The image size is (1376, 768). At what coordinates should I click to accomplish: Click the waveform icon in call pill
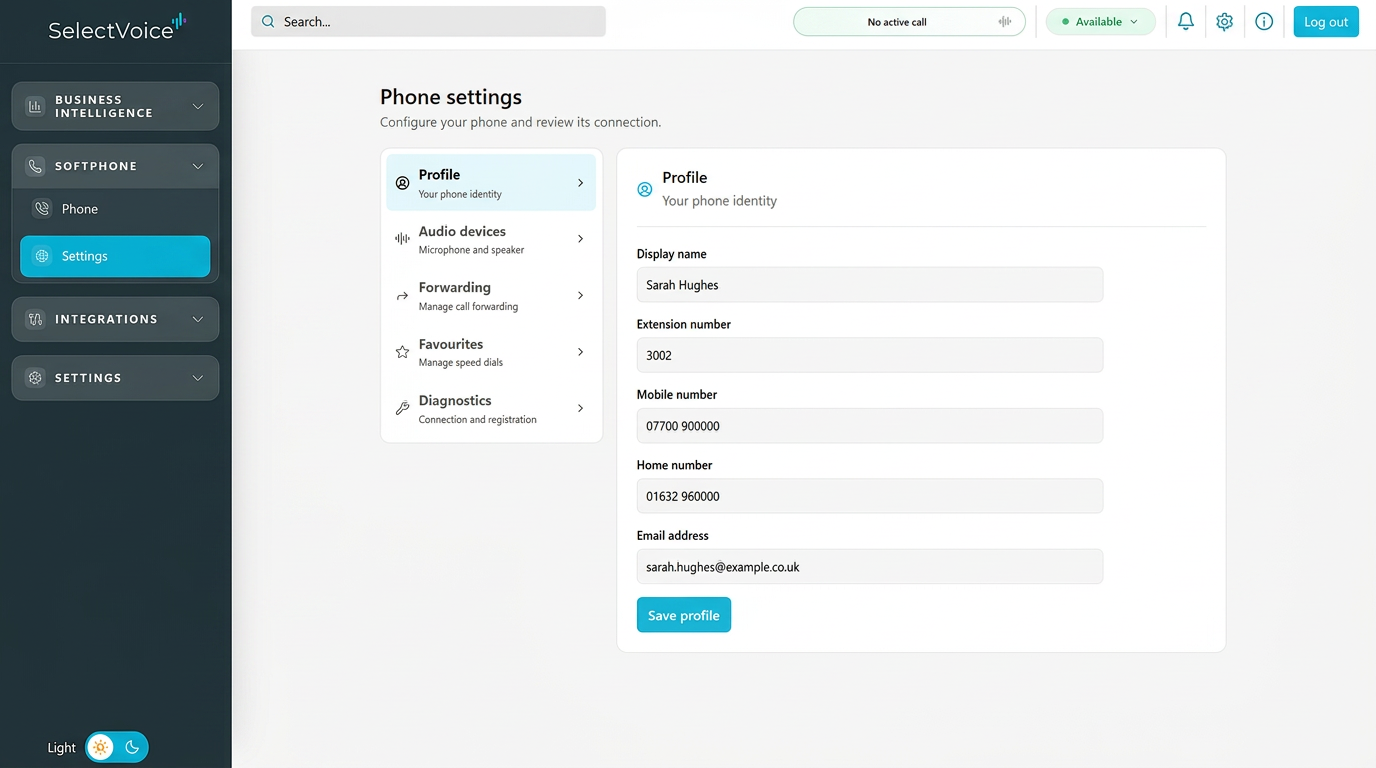(x=1005, y=22)
